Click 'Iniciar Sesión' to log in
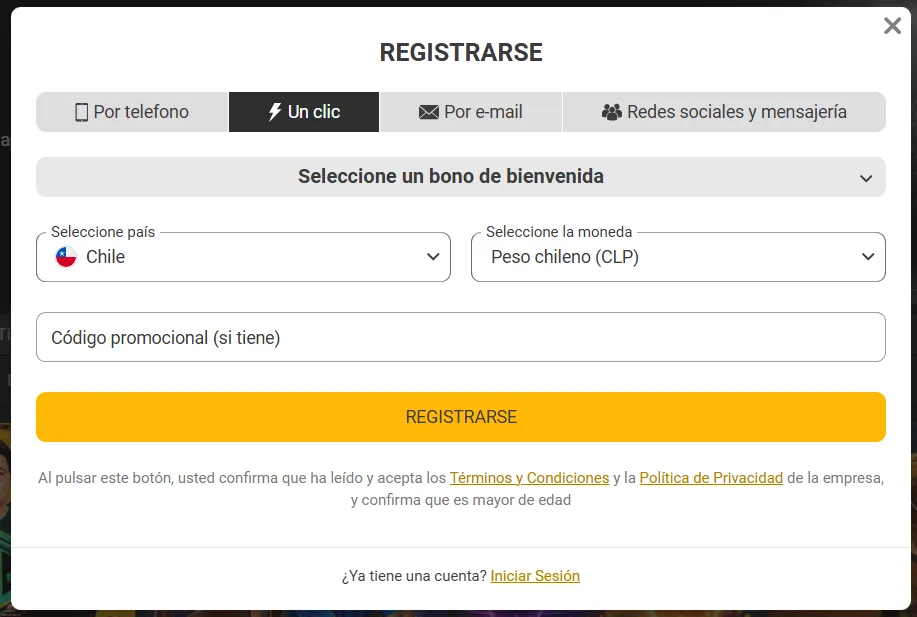The height and width of the screenshot is (617, 917). (535, 575)
